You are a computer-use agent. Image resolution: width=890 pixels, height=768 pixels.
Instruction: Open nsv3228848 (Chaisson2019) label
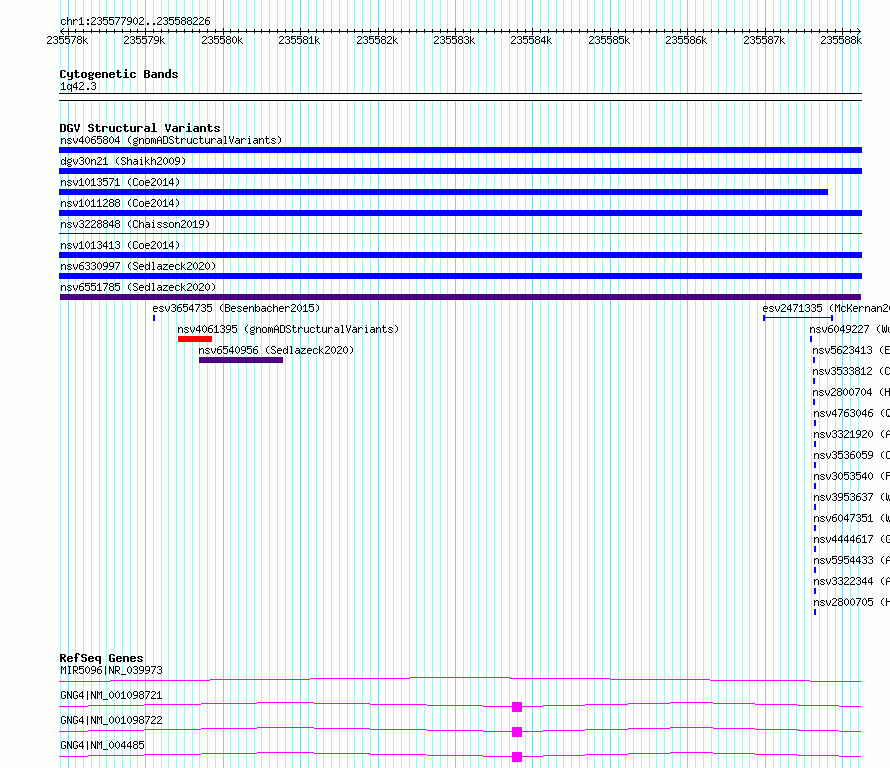pyautogui.click(x=135, y=224)
